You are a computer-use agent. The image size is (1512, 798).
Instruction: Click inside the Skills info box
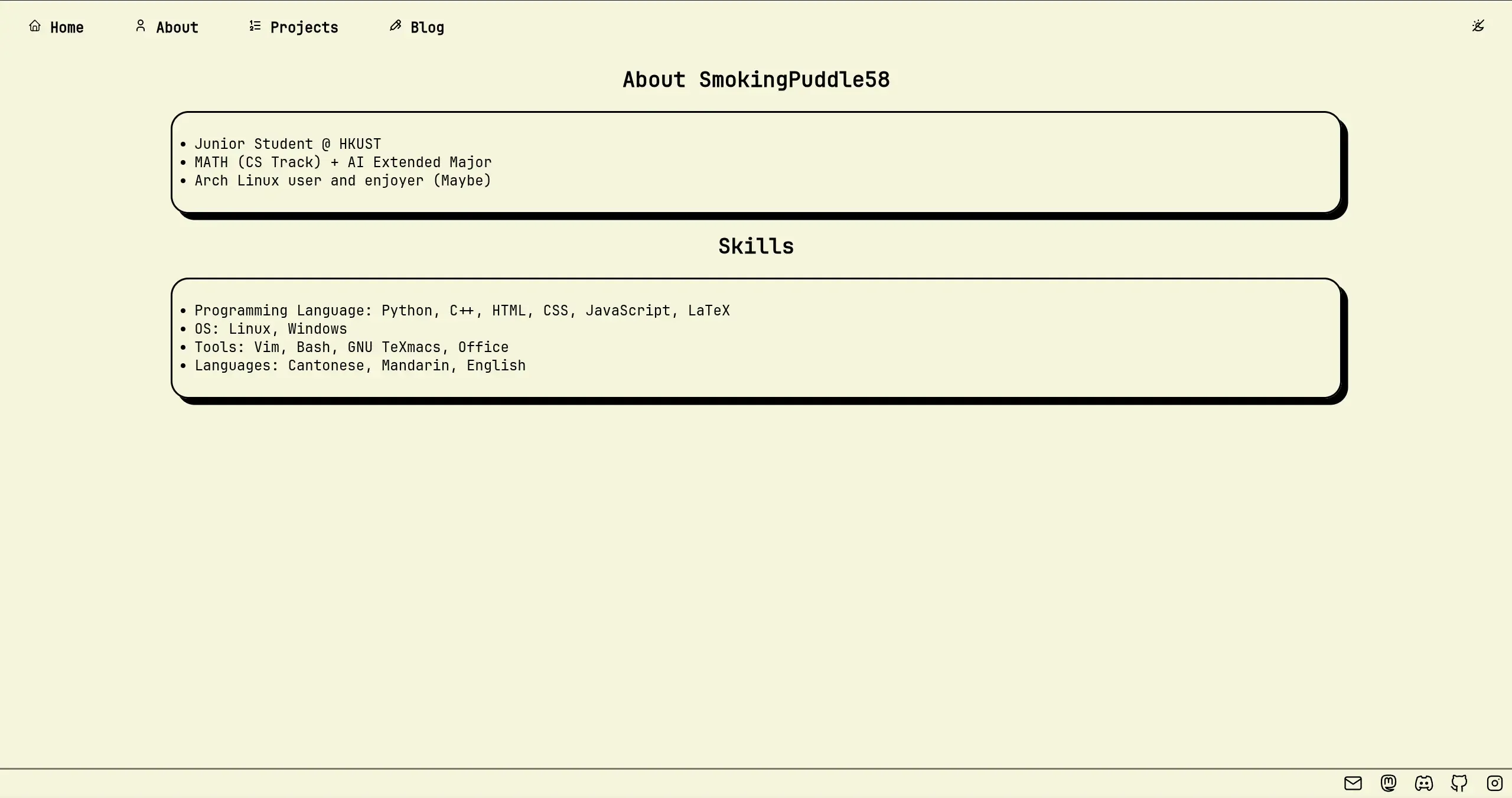coord(756,338)
